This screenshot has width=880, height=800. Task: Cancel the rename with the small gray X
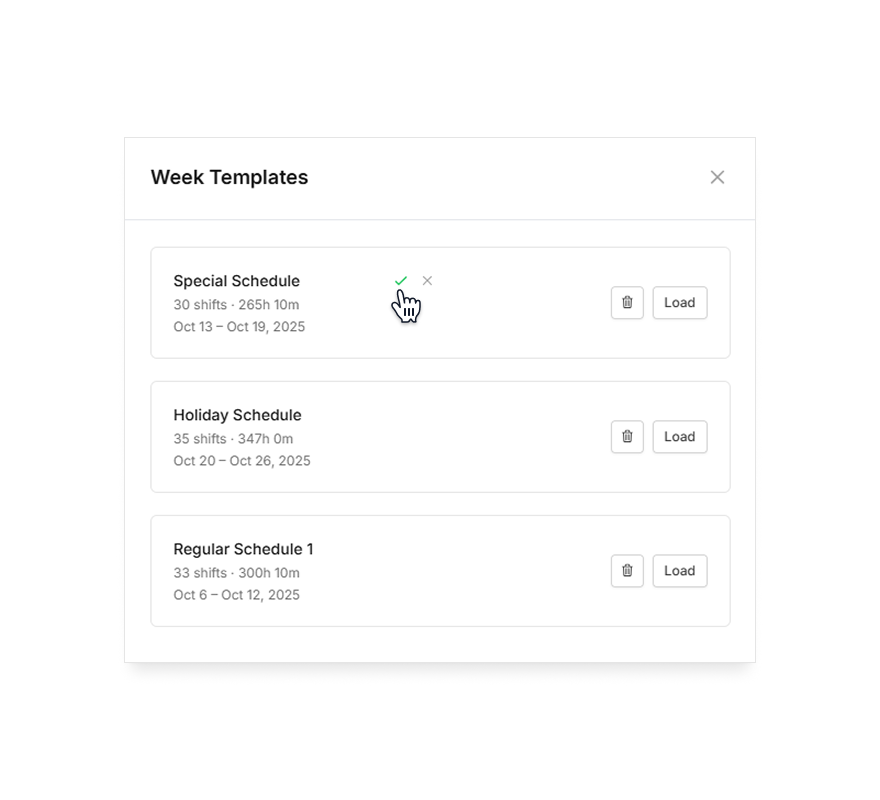[427, 281]
